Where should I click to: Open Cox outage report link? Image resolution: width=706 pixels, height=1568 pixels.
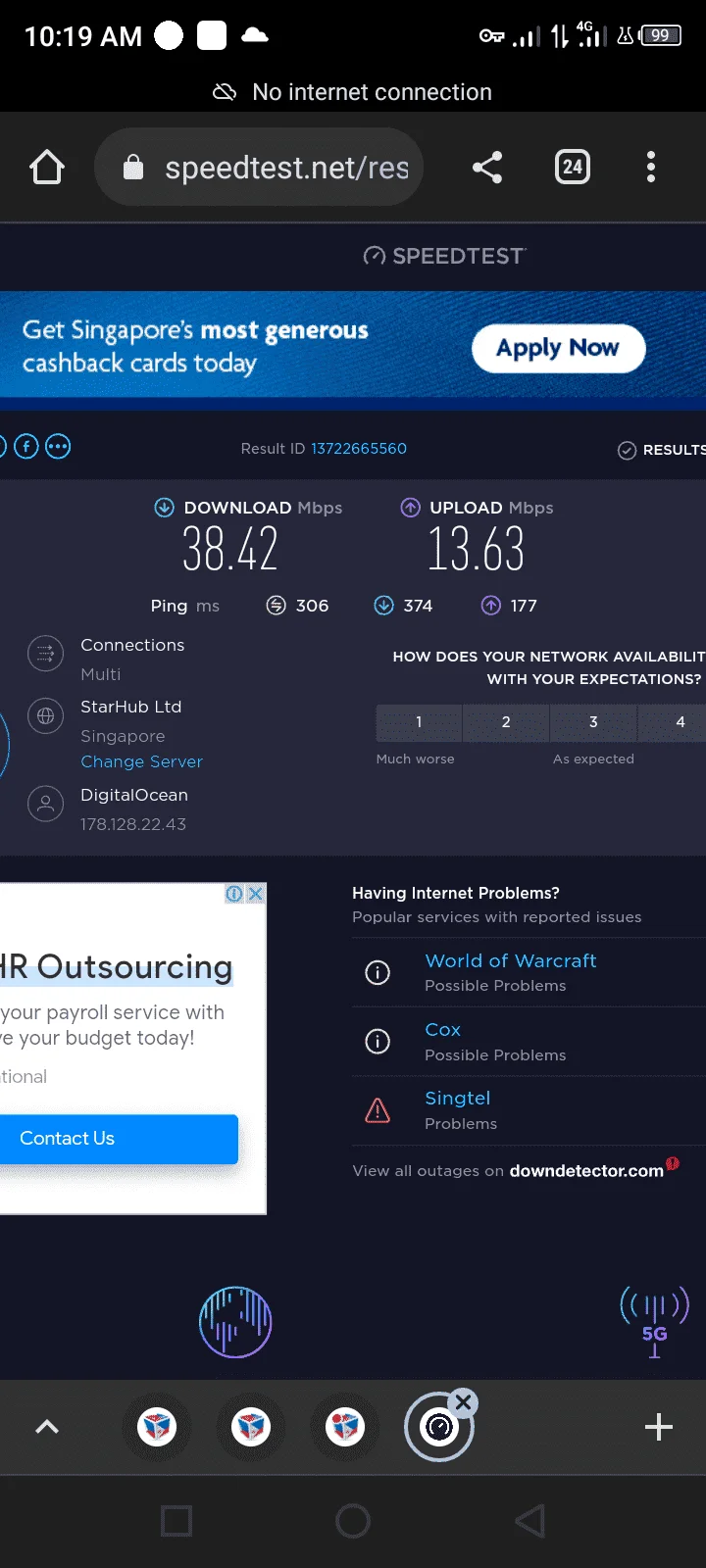pos(443,1030)
